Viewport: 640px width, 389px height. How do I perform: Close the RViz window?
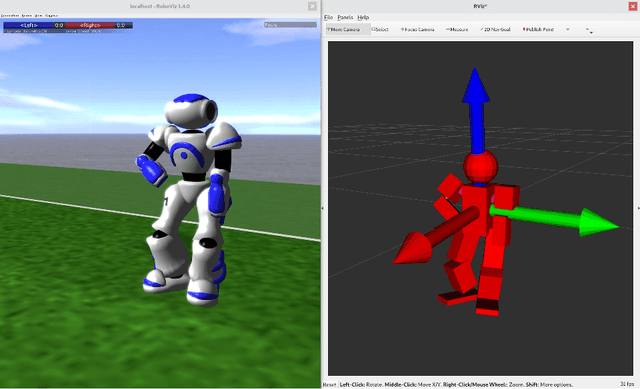click(633, 6)
